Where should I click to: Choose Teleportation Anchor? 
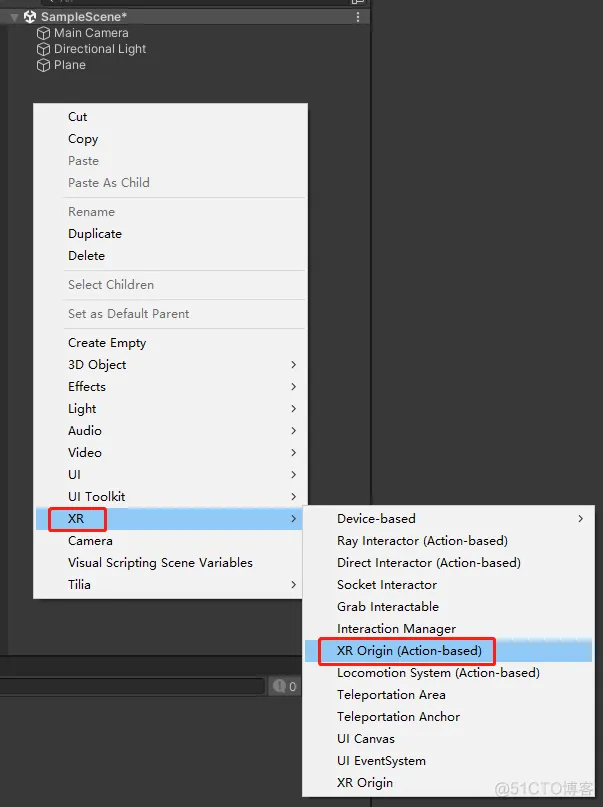tap(449, 717)
